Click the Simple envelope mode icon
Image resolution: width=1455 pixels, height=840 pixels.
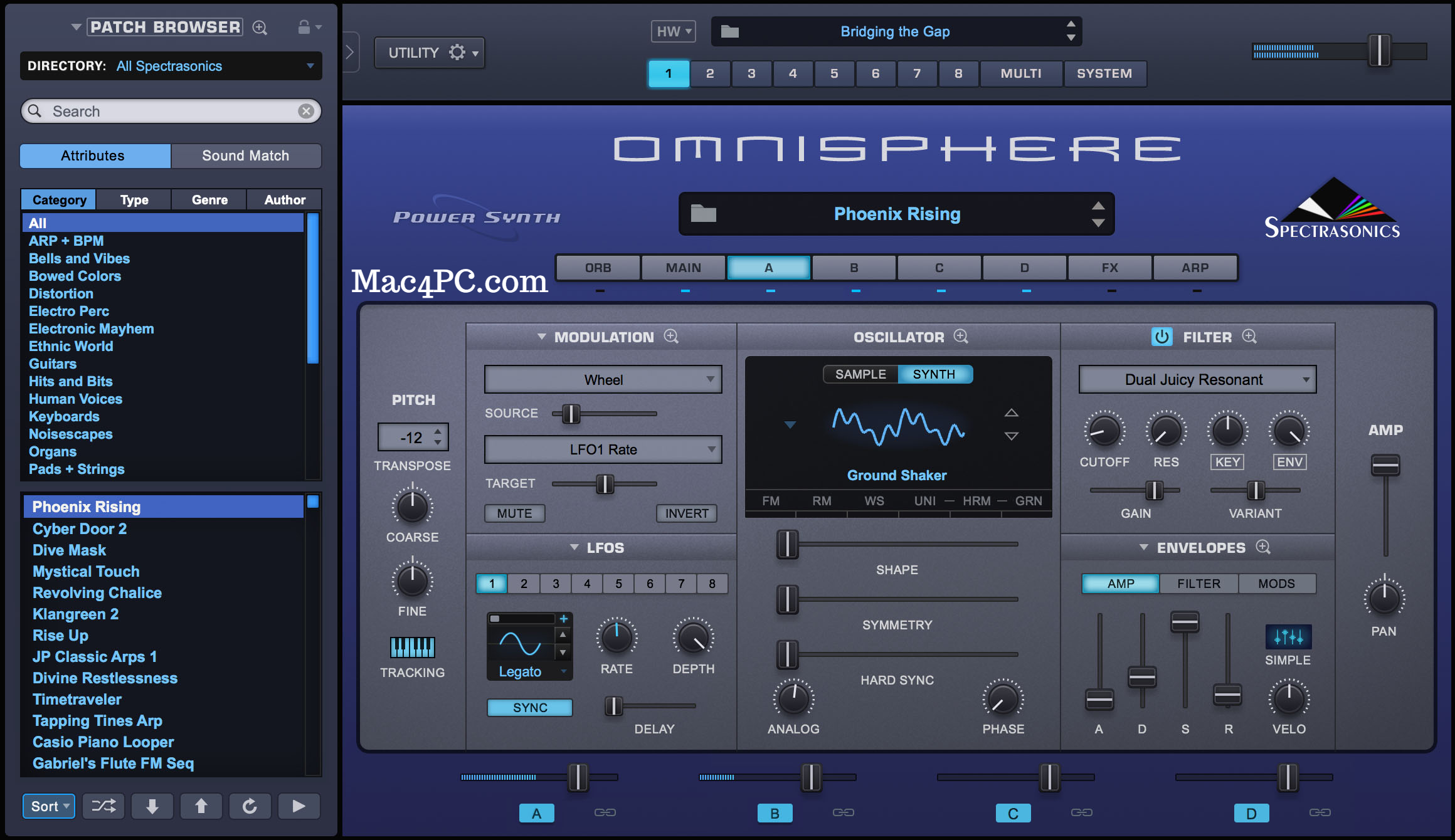coord(1288,638)
